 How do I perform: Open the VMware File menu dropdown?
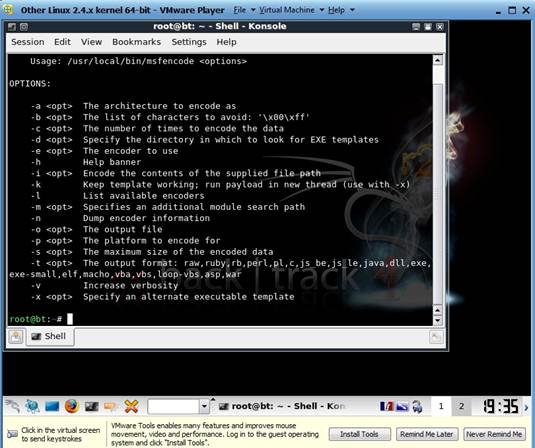(244, 10)
